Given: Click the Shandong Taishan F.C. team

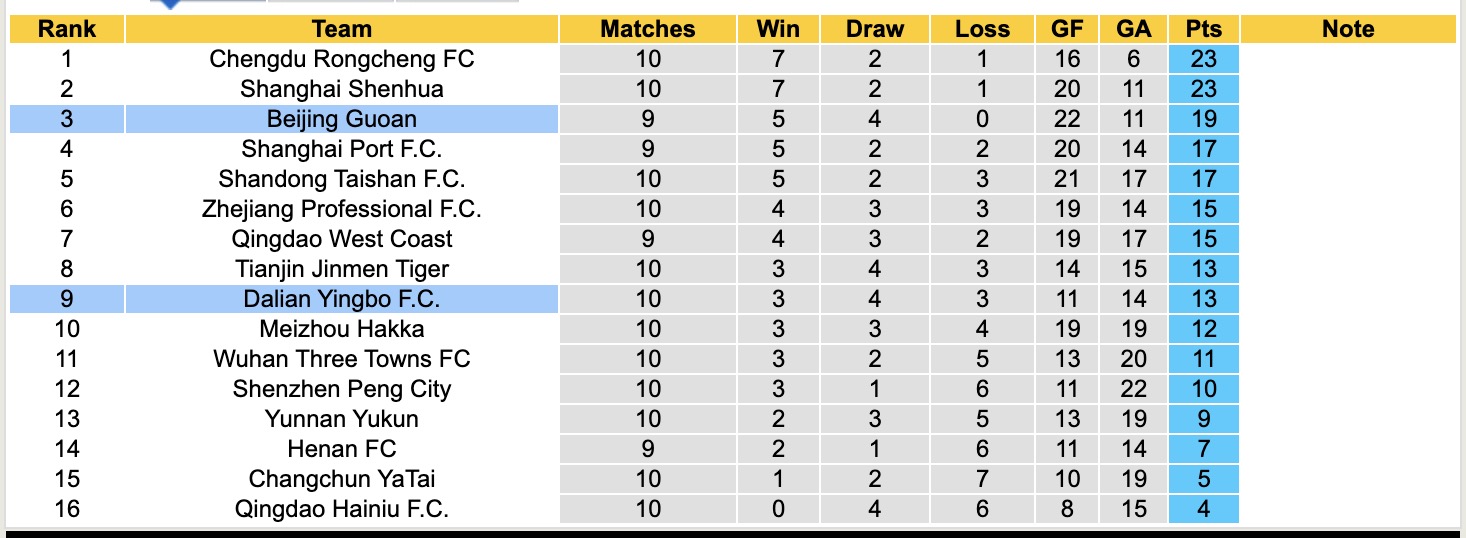Looking at the screenshot, I should point(341,179).
